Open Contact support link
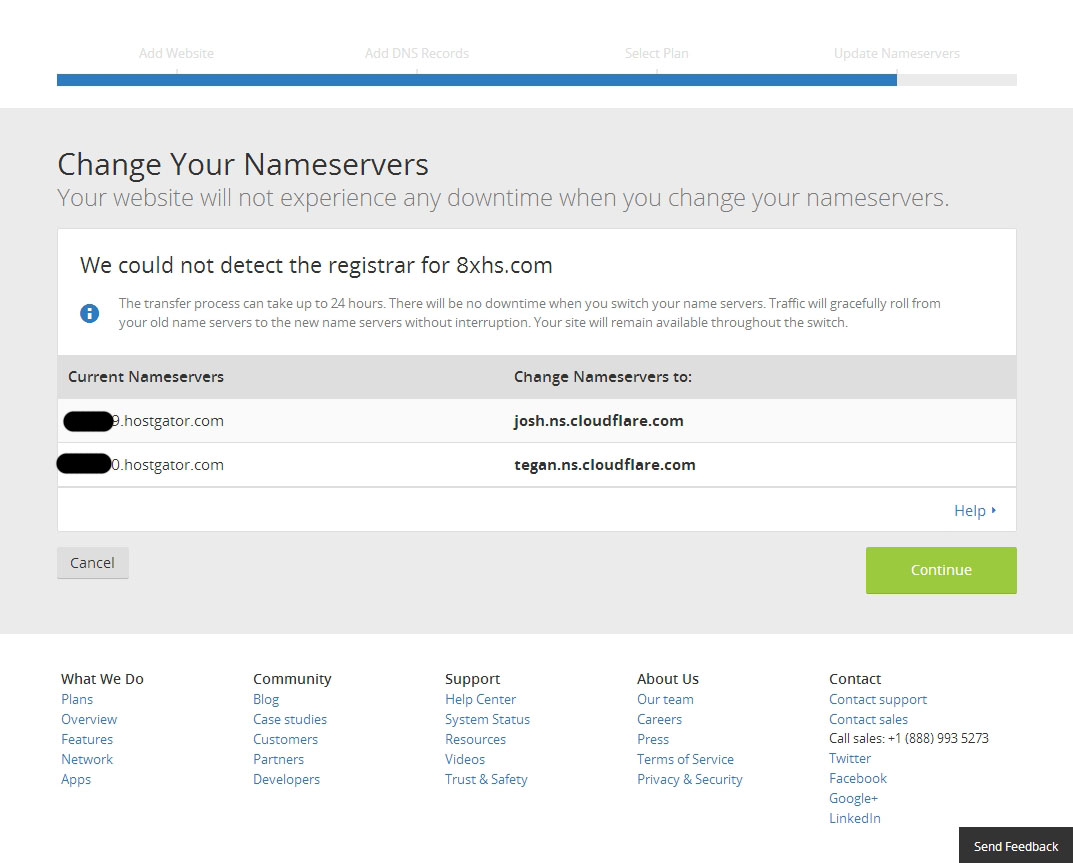Image resolution: width=1073 pixels, height=863 pixels. pos(878,699)
